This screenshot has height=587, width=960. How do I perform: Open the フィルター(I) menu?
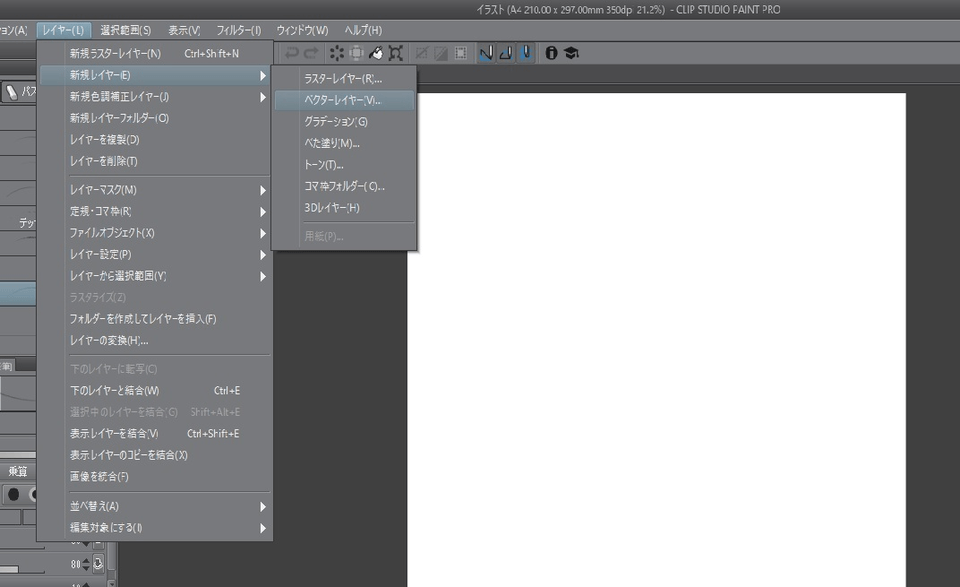pos(239,30)
